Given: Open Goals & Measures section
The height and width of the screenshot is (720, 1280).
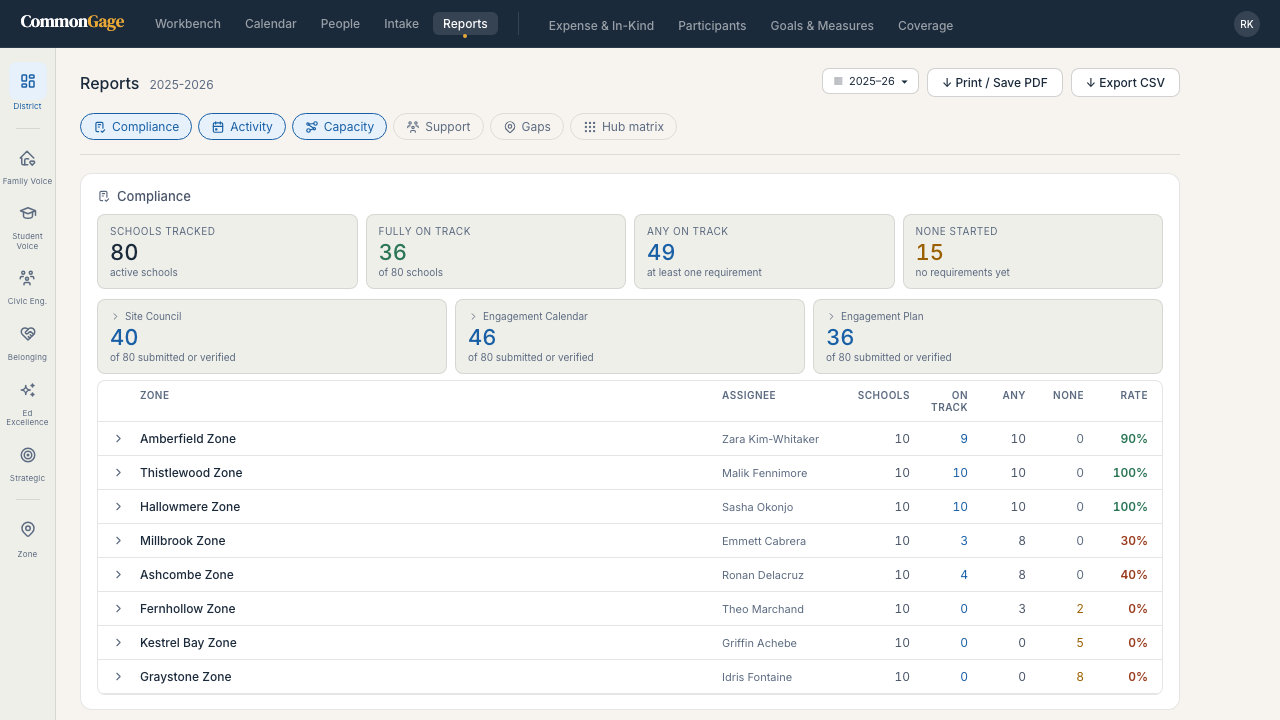Looking at the screenshot, I should (x=822, y=26).
